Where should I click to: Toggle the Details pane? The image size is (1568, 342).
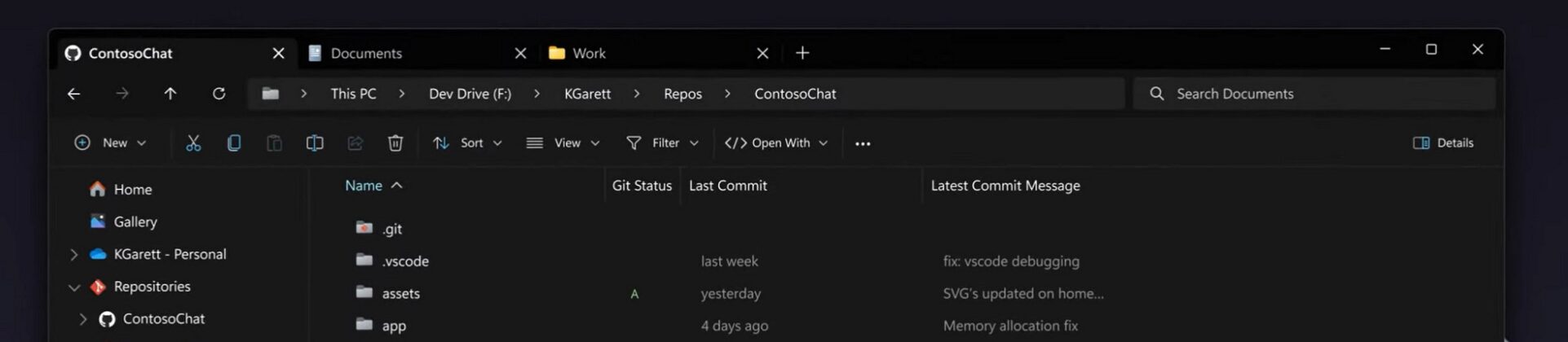[1443, 142]
